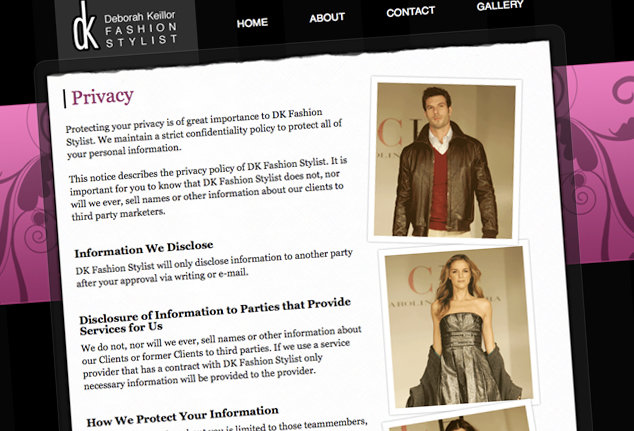Click How We Protect Your Information heading
The height and width of the screenshot is (431, 634).
(182, 416)
